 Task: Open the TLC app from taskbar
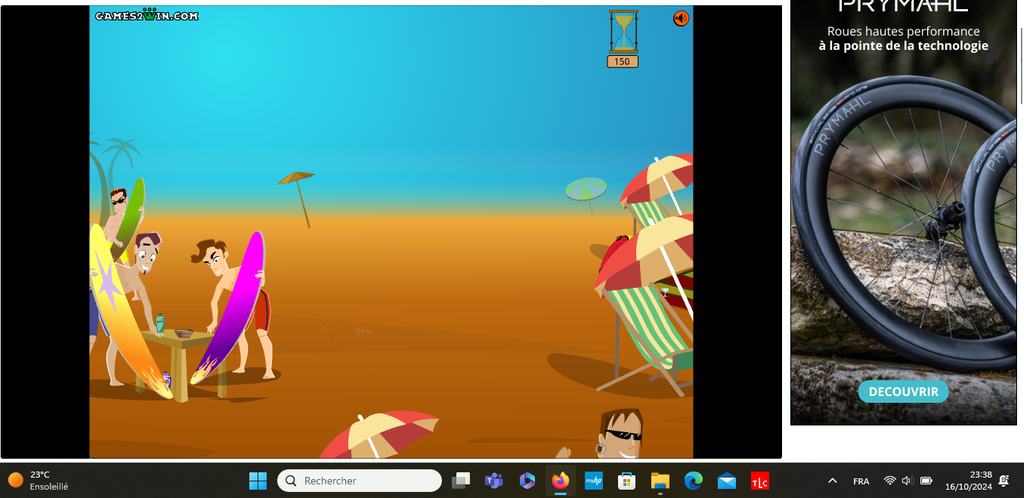pos(760,481)
